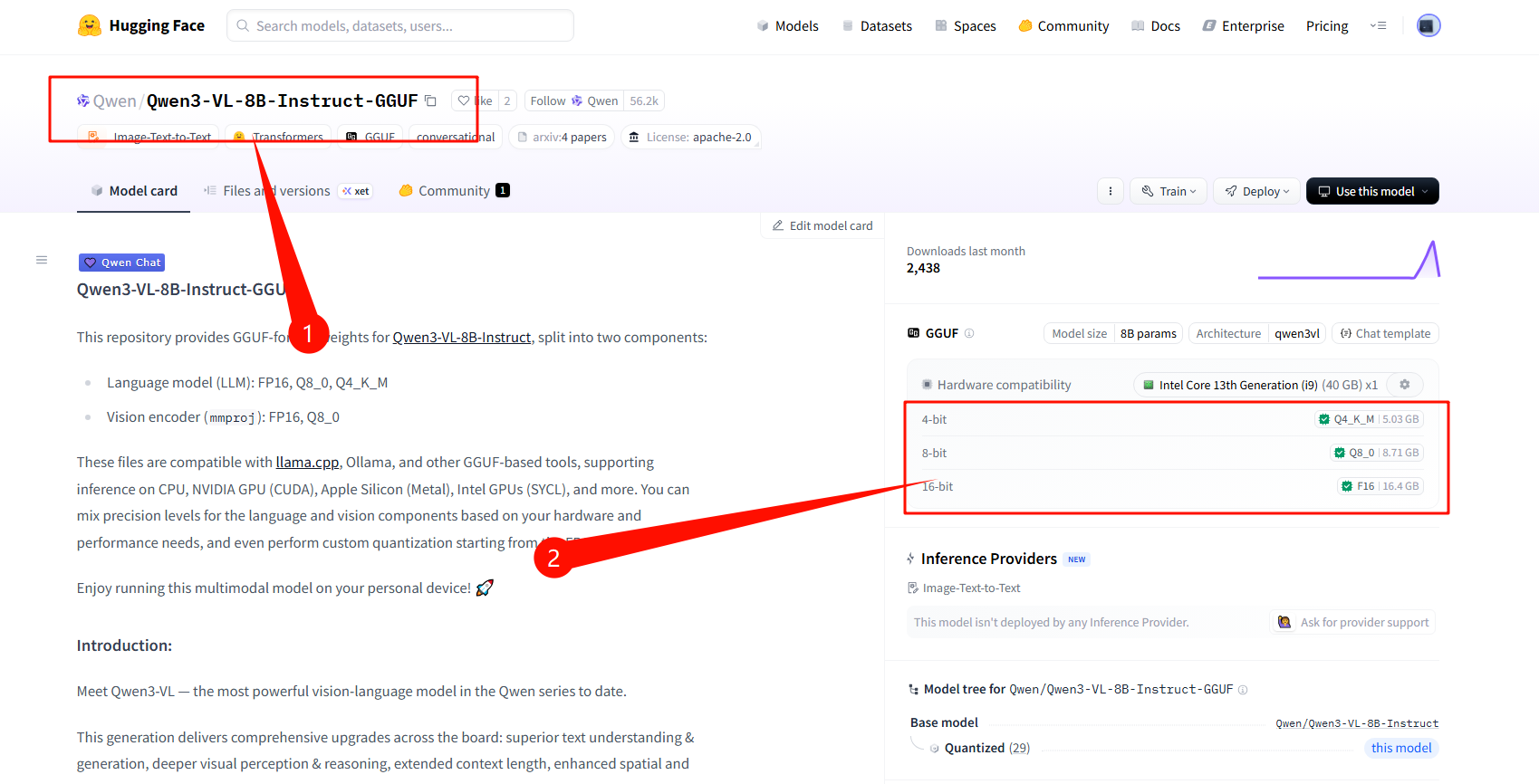Viewport: 1539px width, 784px height.
Task: Copy model name with the copy icon
Action: (431, 100)
